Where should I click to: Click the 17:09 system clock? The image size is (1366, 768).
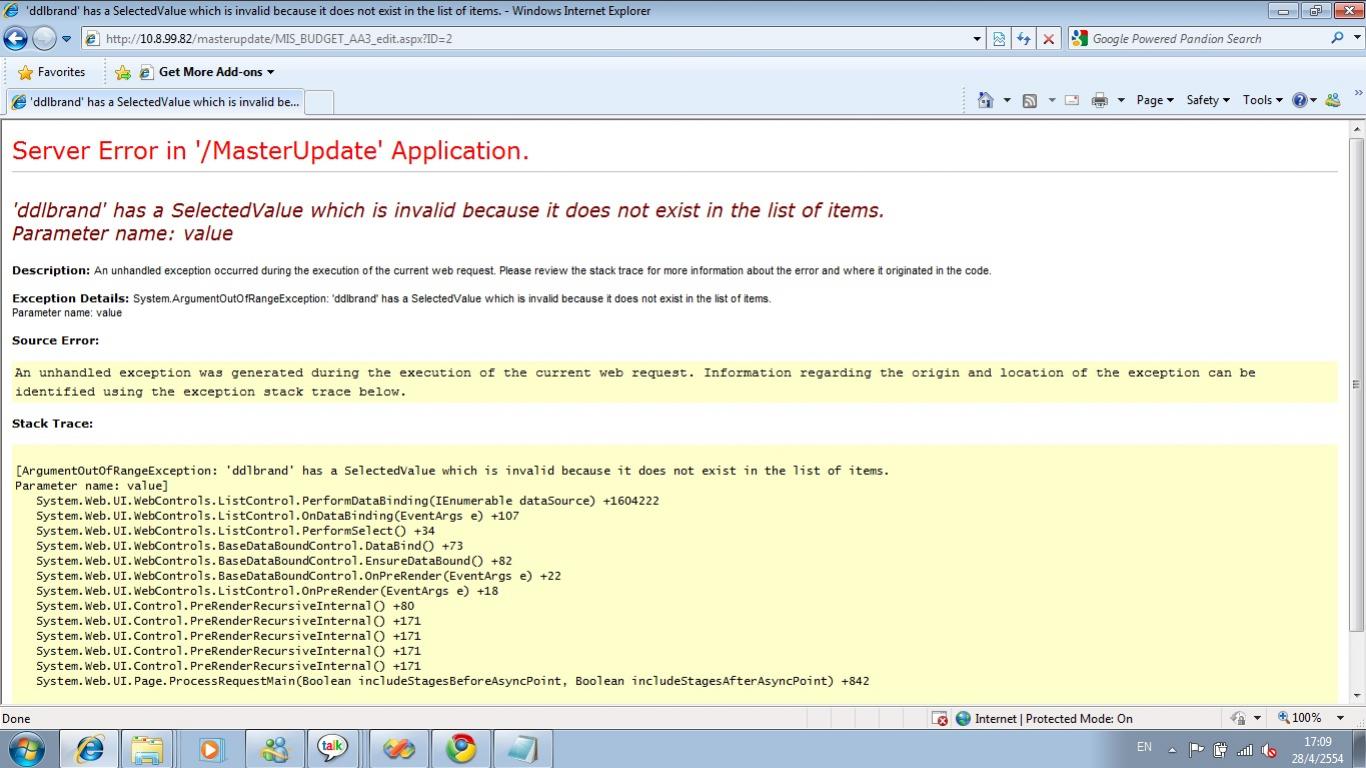coord(1317,742)
